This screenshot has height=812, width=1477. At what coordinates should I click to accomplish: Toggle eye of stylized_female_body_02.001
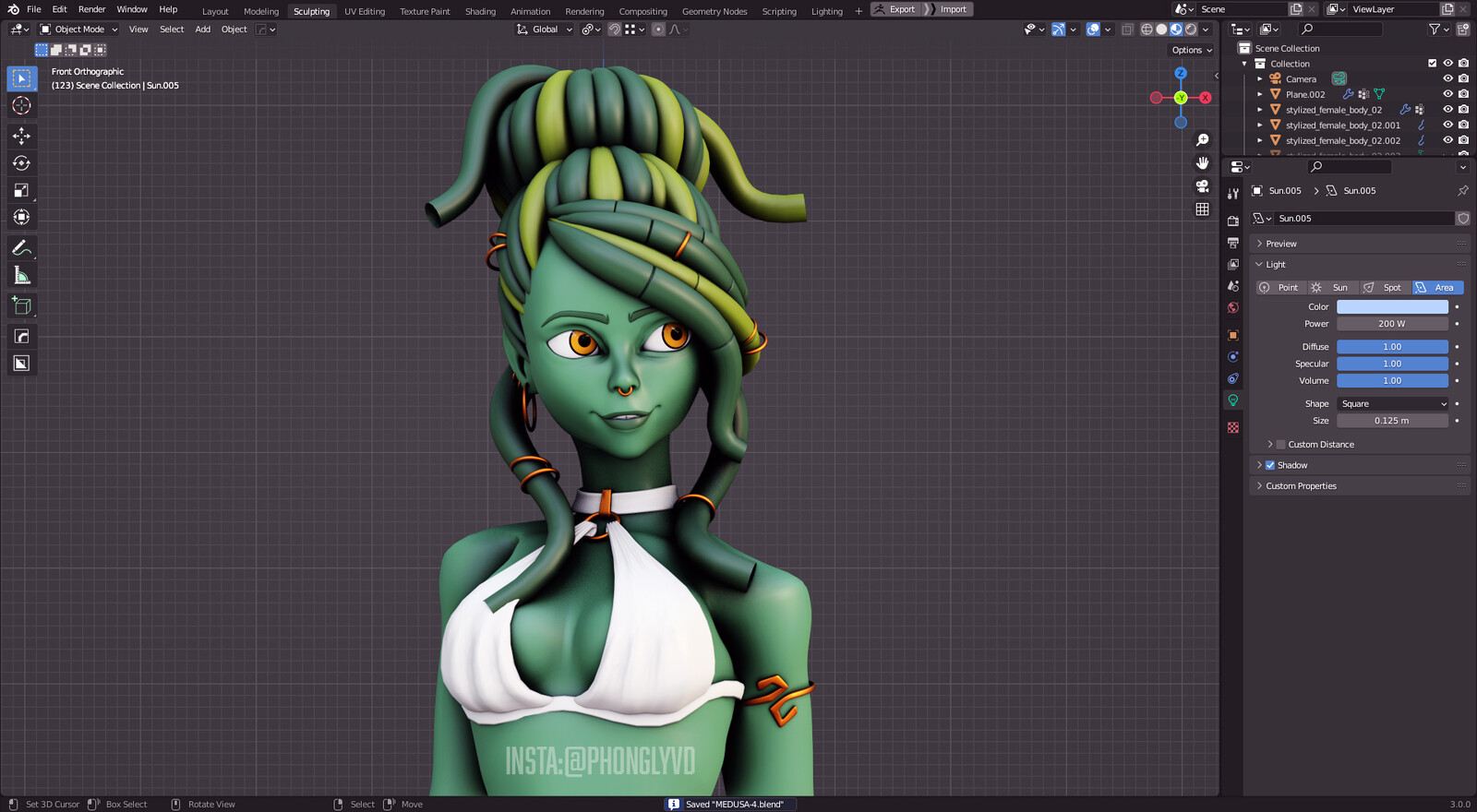(1447, 125)
